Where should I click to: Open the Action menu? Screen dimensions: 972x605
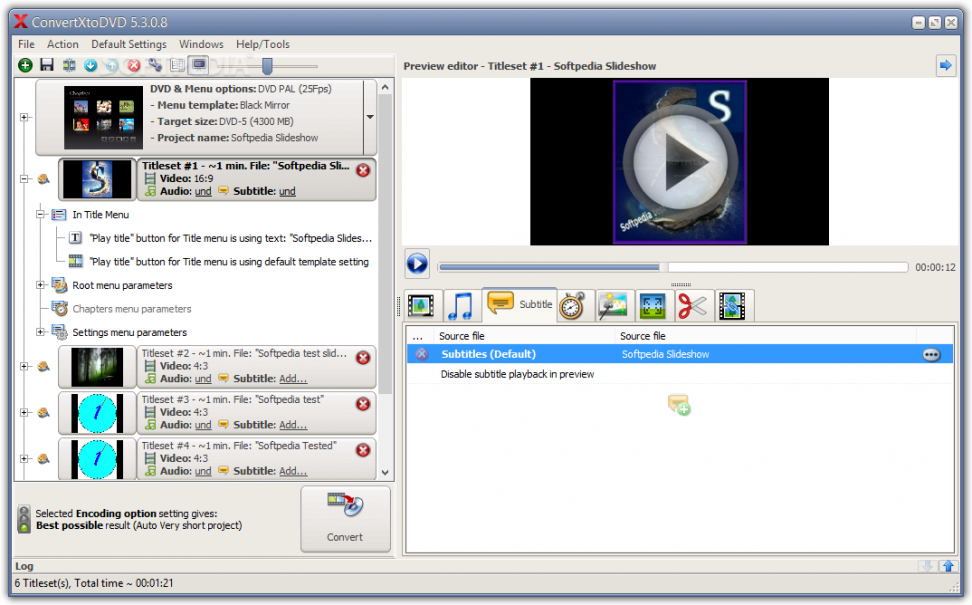62,44
